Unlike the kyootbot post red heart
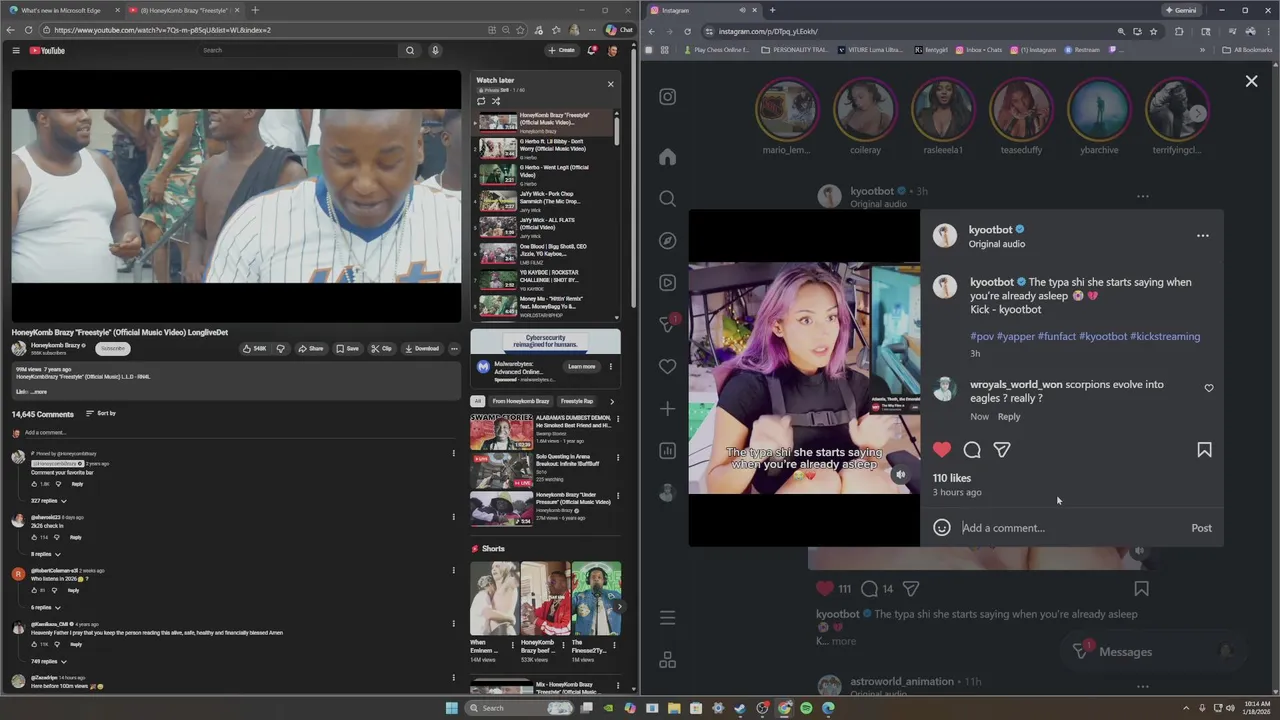Viewport: 1280px width, 720px height. [x=942, y=450]
